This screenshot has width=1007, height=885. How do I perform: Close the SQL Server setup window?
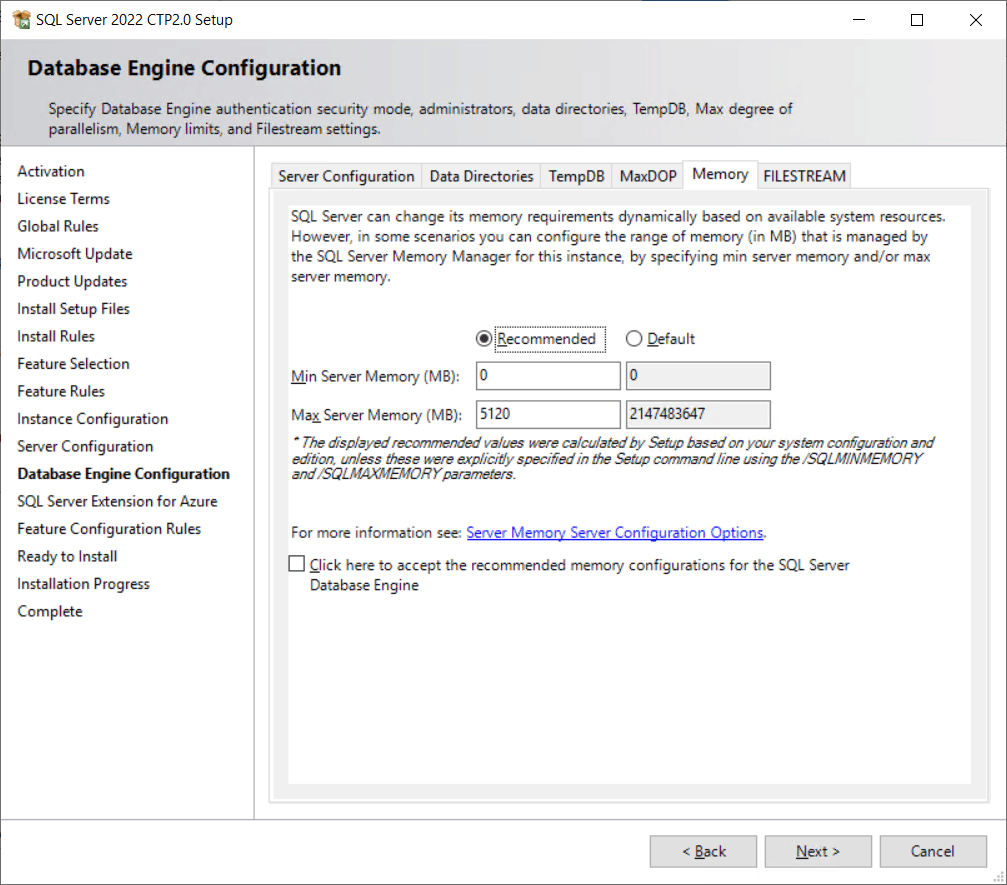pos(976,20)
